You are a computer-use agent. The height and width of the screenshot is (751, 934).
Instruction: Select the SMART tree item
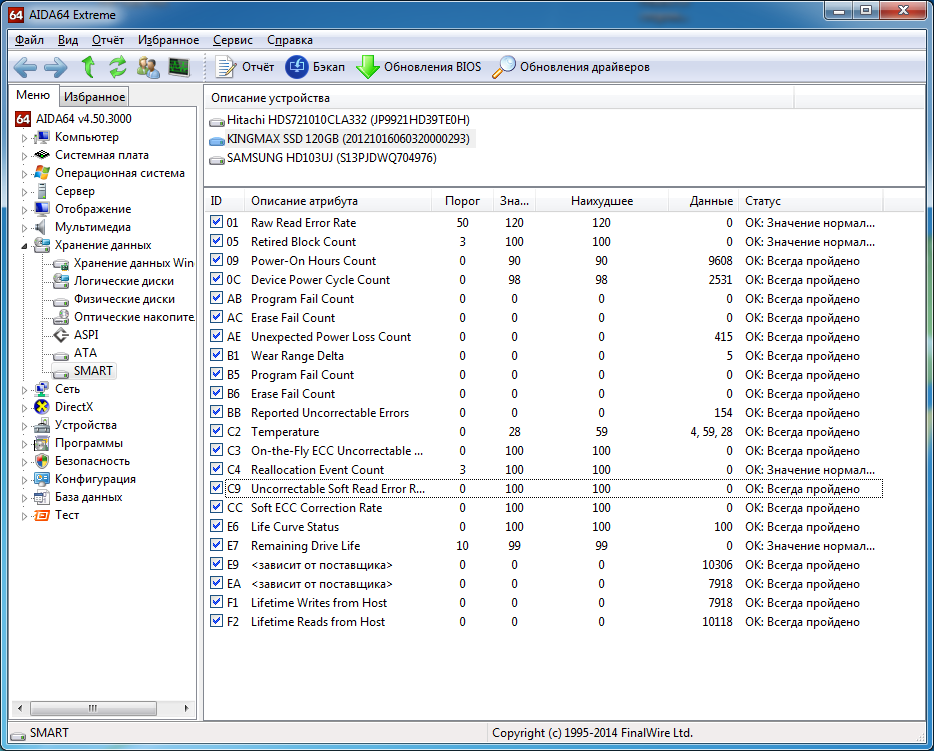(x=93, y=370)
